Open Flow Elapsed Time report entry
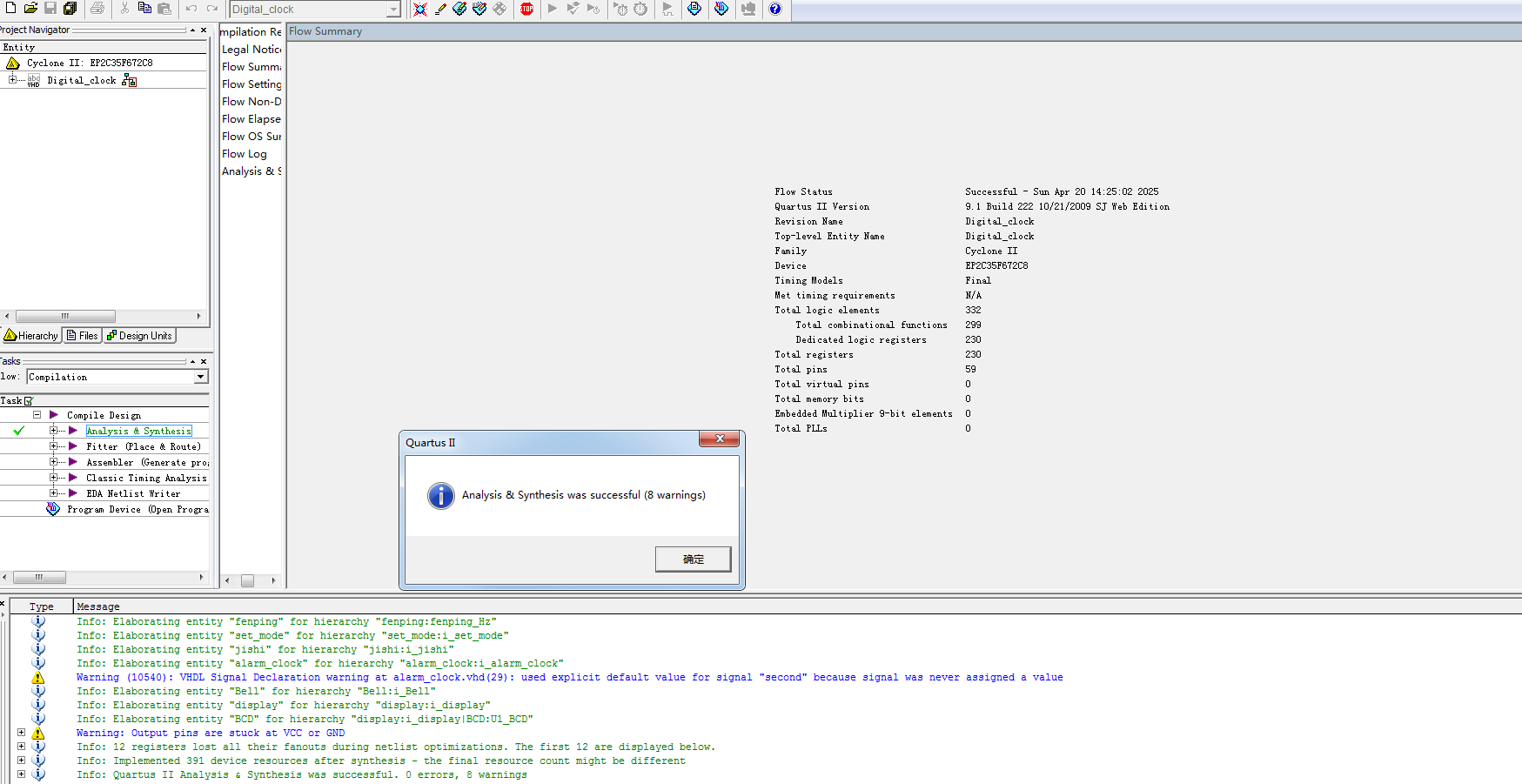The image size is (1522, 784). pyautogui.click(x=251, y=119)
